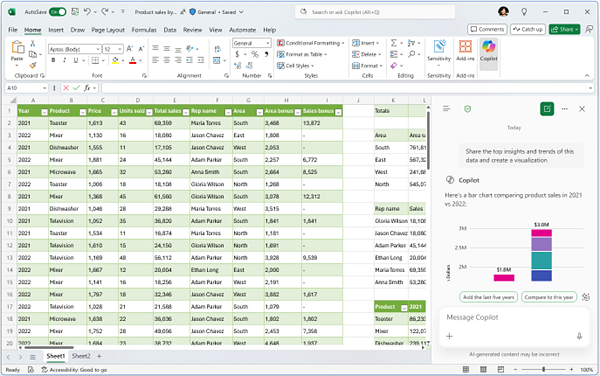Screen dimensions: 600x376
Task: Turn off AutoSave switch
Action: pos(57,12)
